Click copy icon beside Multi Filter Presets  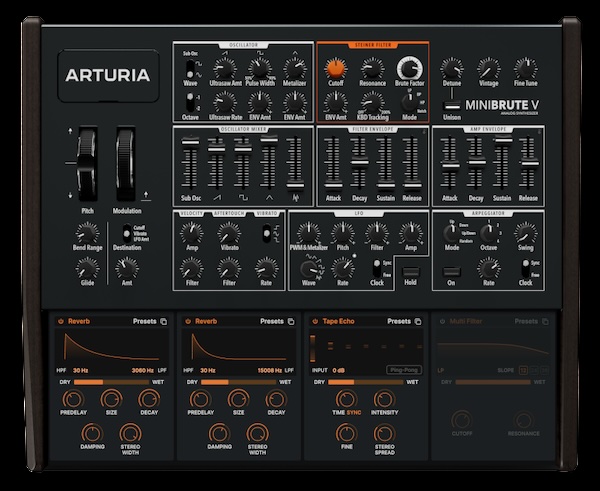(545, 321)
